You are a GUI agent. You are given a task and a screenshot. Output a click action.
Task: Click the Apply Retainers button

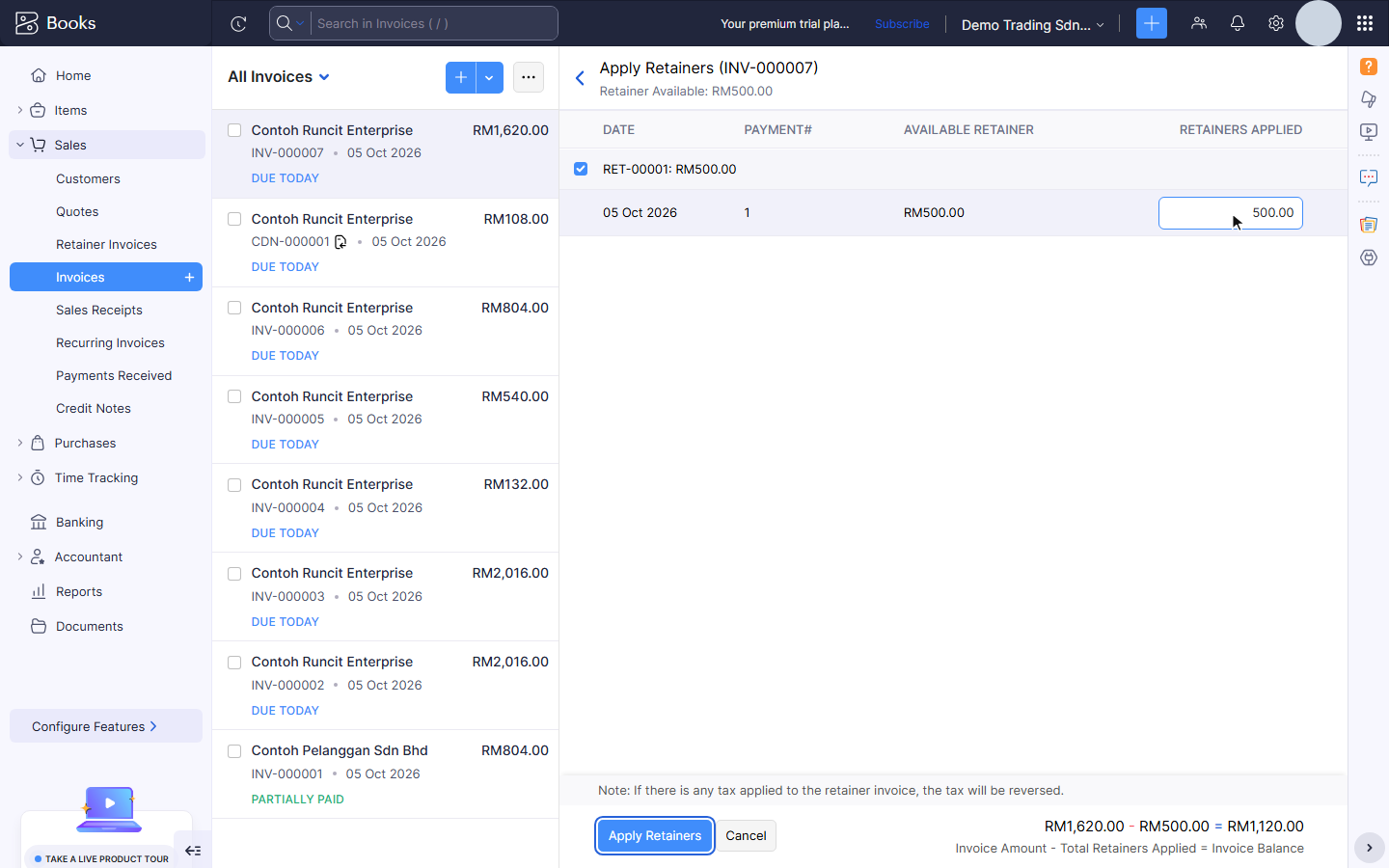coord(655,835)
